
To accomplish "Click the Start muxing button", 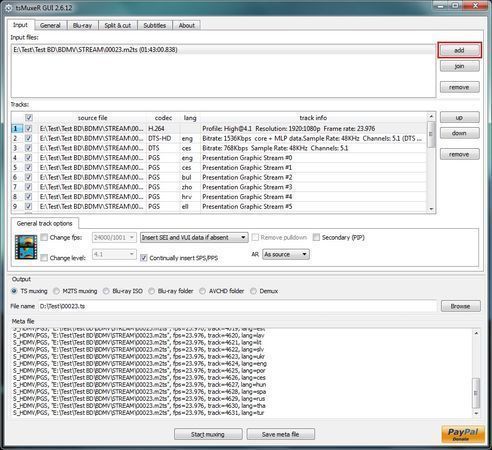I will tap(208, 434).
